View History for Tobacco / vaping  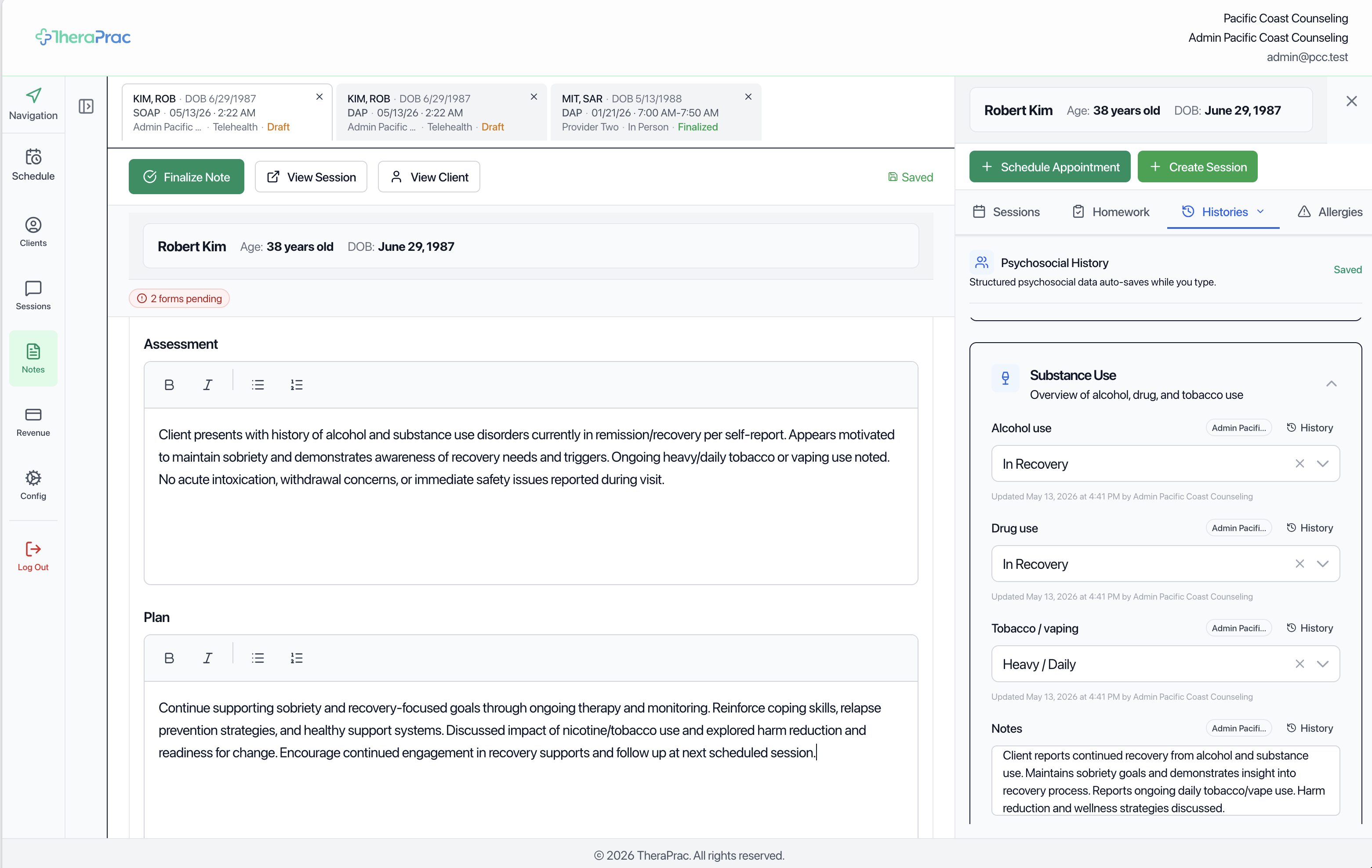point(1310,628)
